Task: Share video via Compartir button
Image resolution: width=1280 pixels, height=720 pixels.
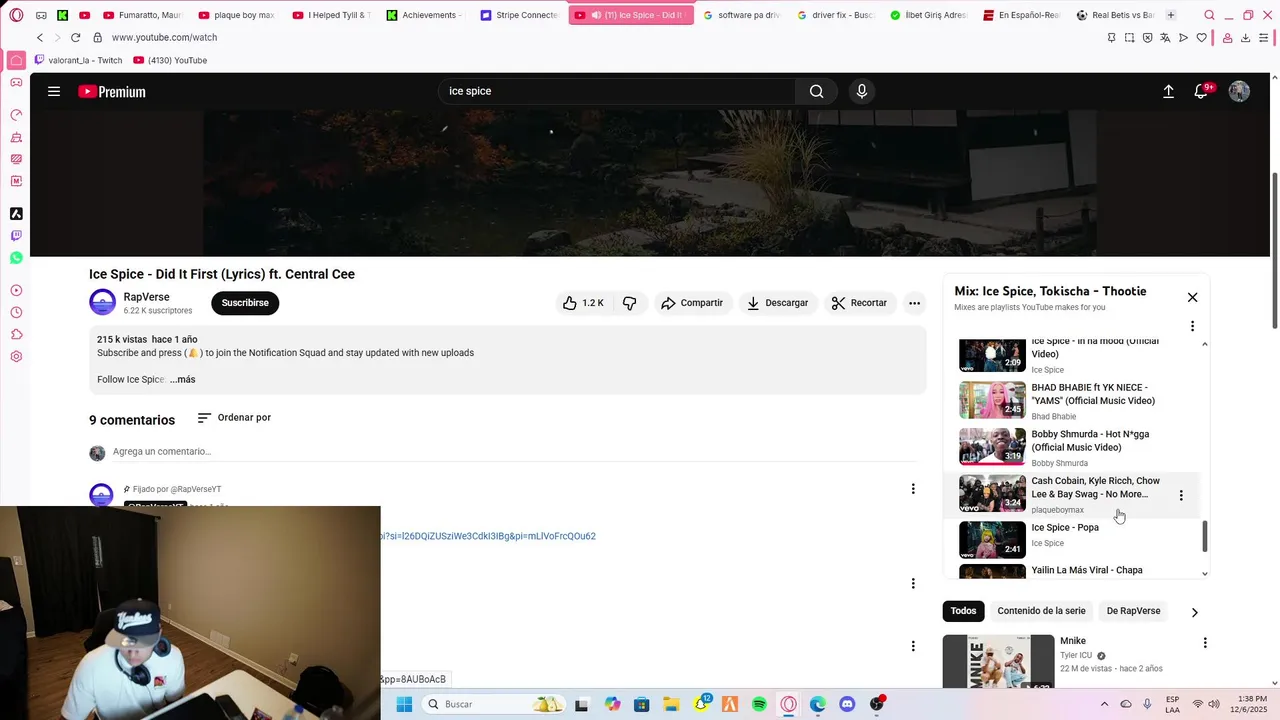Action: pyautogui.click(x=692, y=303)
